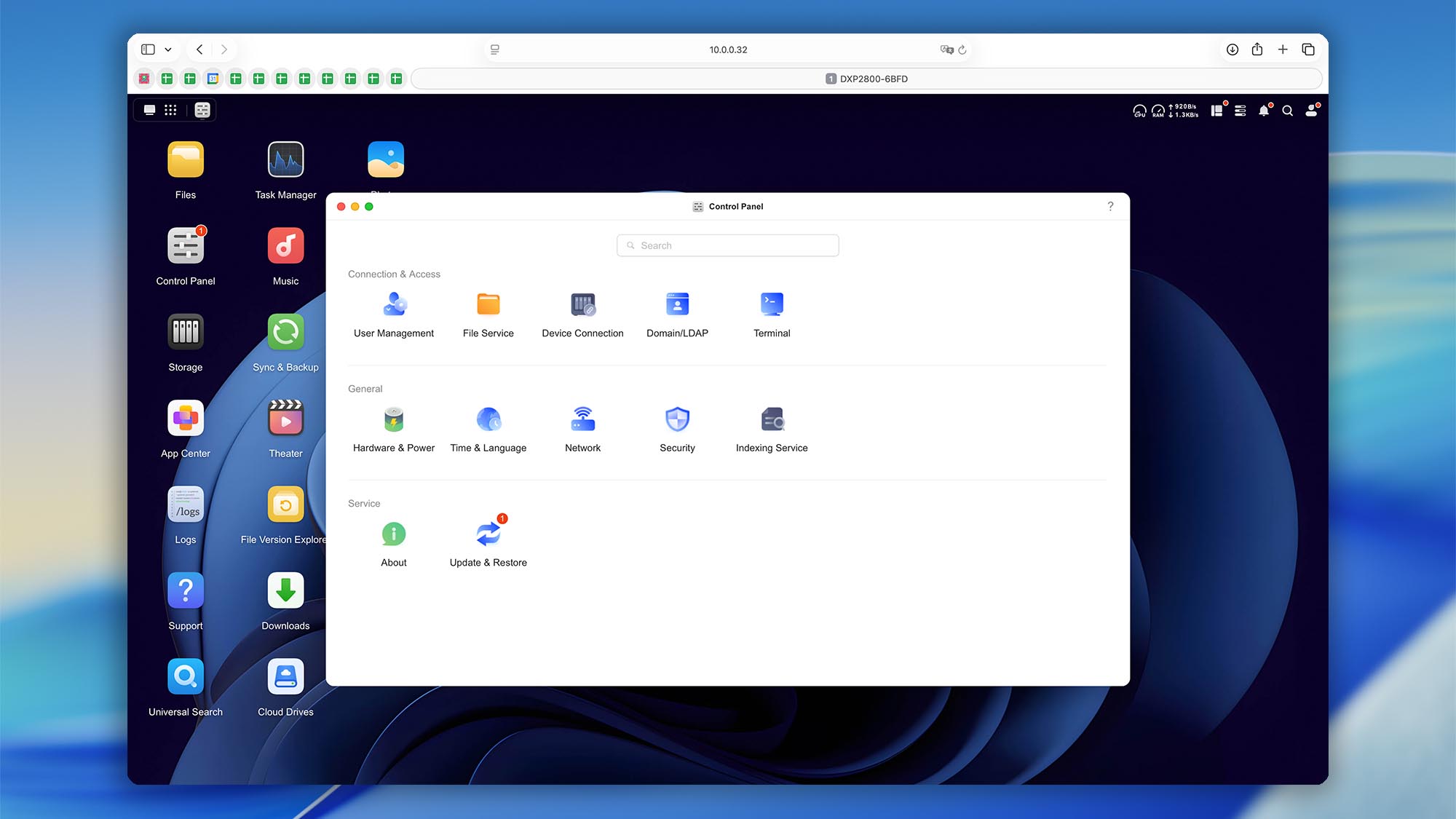Open Hardware & Power settings
The height and width of the screenshot is (819, 1456).
(x=394, y=419)
